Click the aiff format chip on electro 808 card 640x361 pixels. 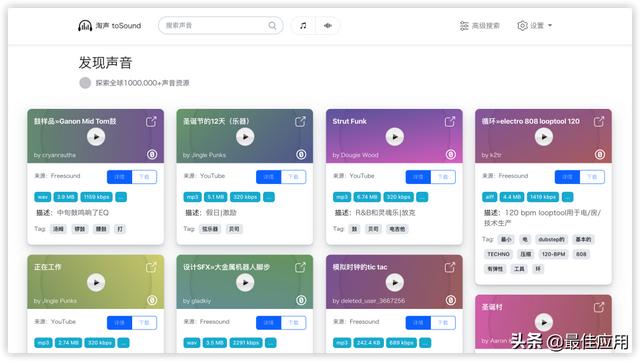(x=490, y=197)
